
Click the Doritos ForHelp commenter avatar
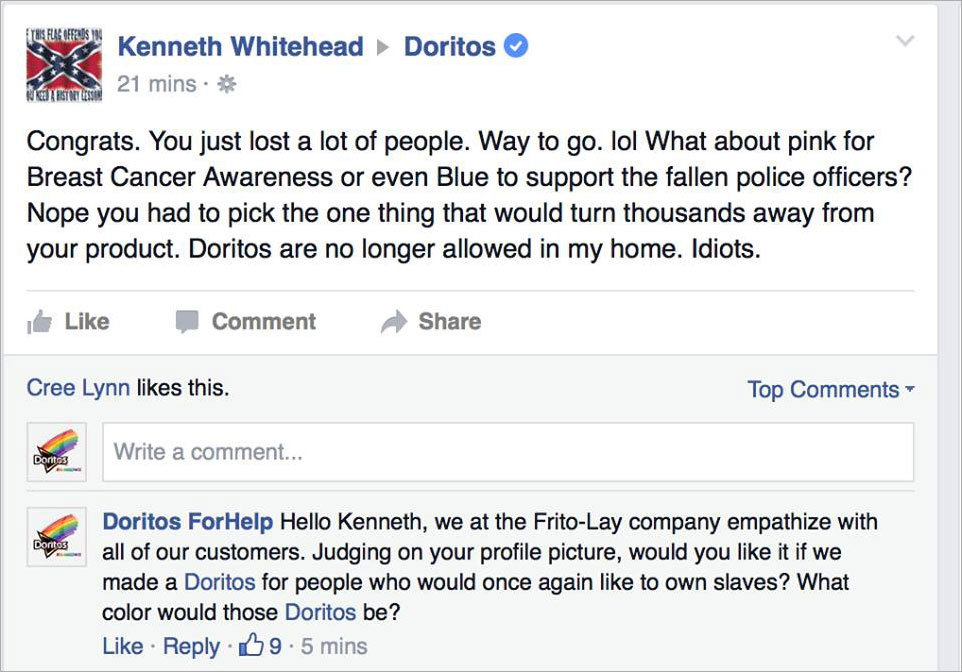click(x=57, y=540)
